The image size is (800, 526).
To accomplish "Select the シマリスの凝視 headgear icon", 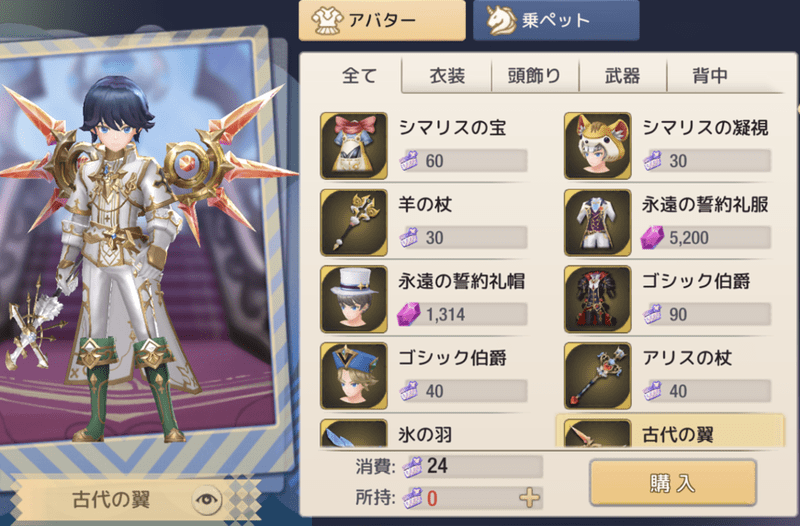I will pyautogui.click(x=597, y=146).
